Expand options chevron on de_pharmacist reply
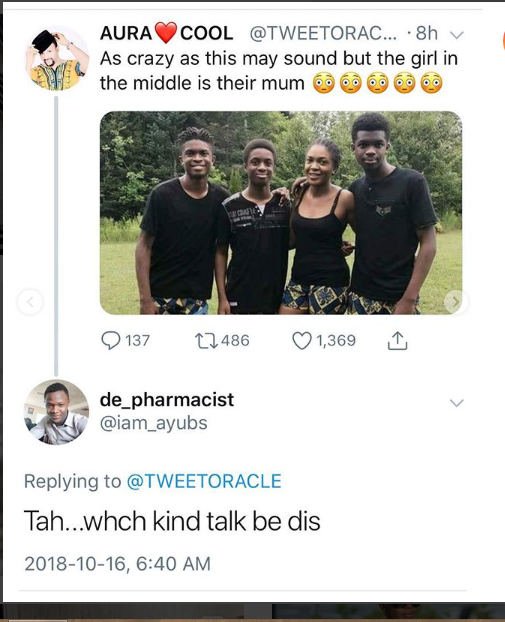 coord(457,403)
